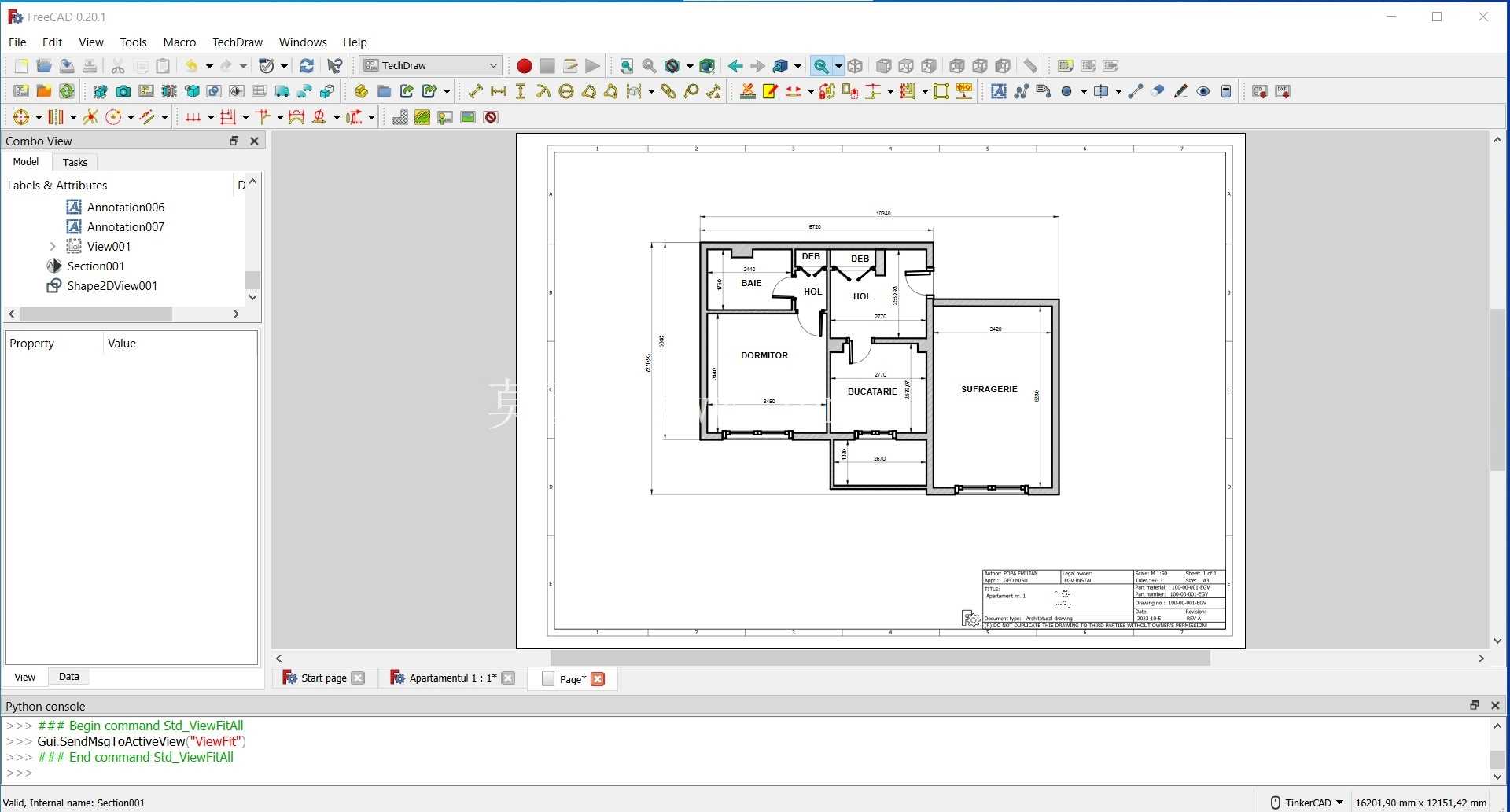Click the Insert Spreadsheet View icon

click(260, 92)
